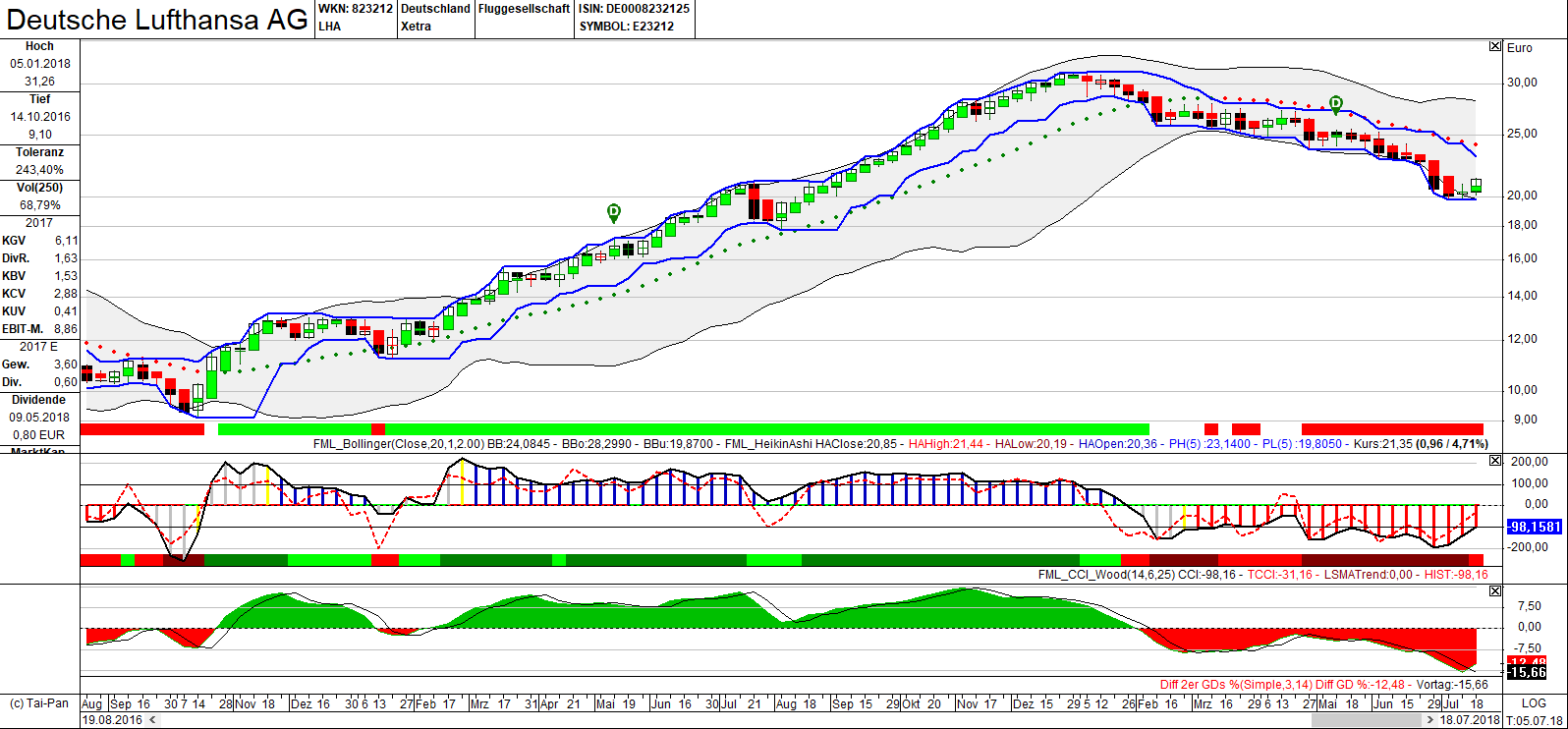Close the main price chart panel
Image resolution: width=1568 pixels, height=729 pixels.
tap(1495, 46)
